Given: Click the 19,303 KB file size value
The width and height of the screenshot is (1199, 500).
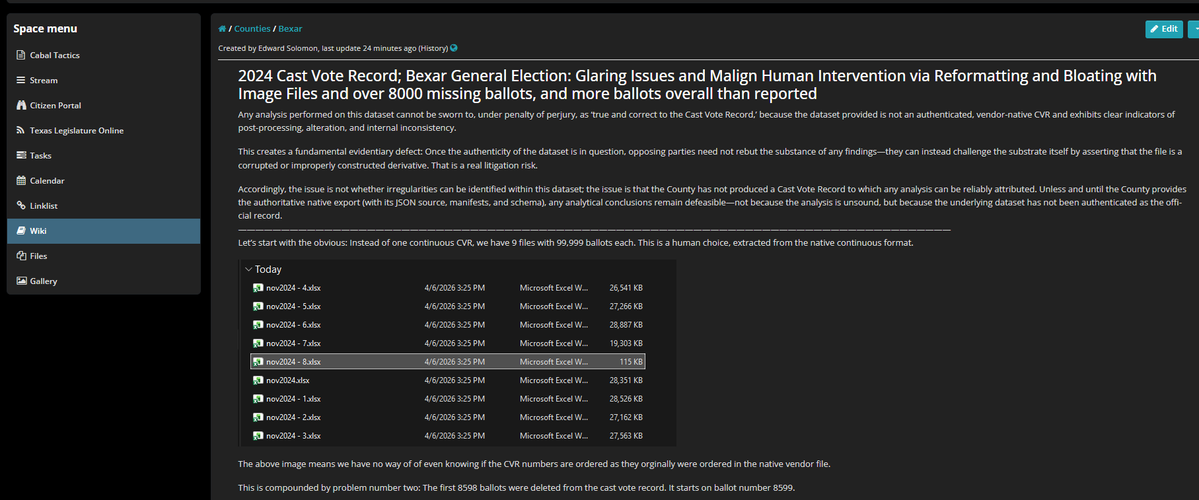Looking at the screenshot, I should [626, 343].
